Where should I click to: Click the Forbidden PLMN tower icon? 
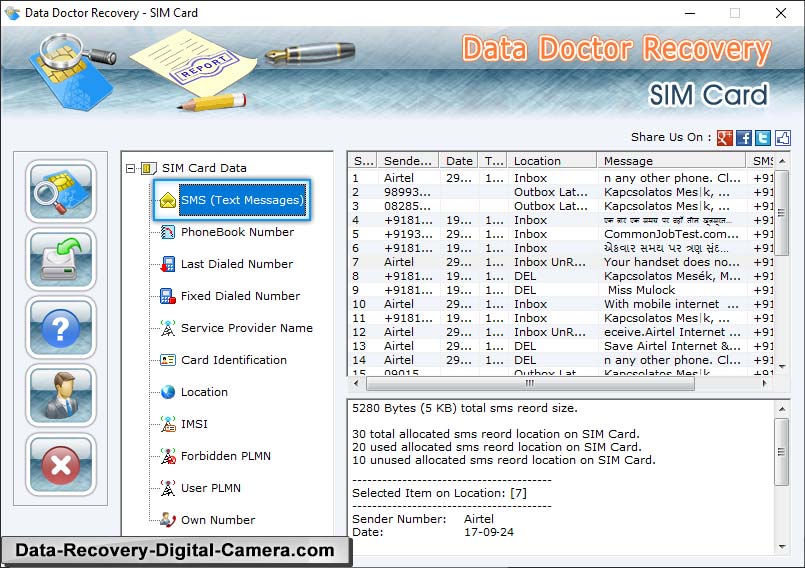167,456
